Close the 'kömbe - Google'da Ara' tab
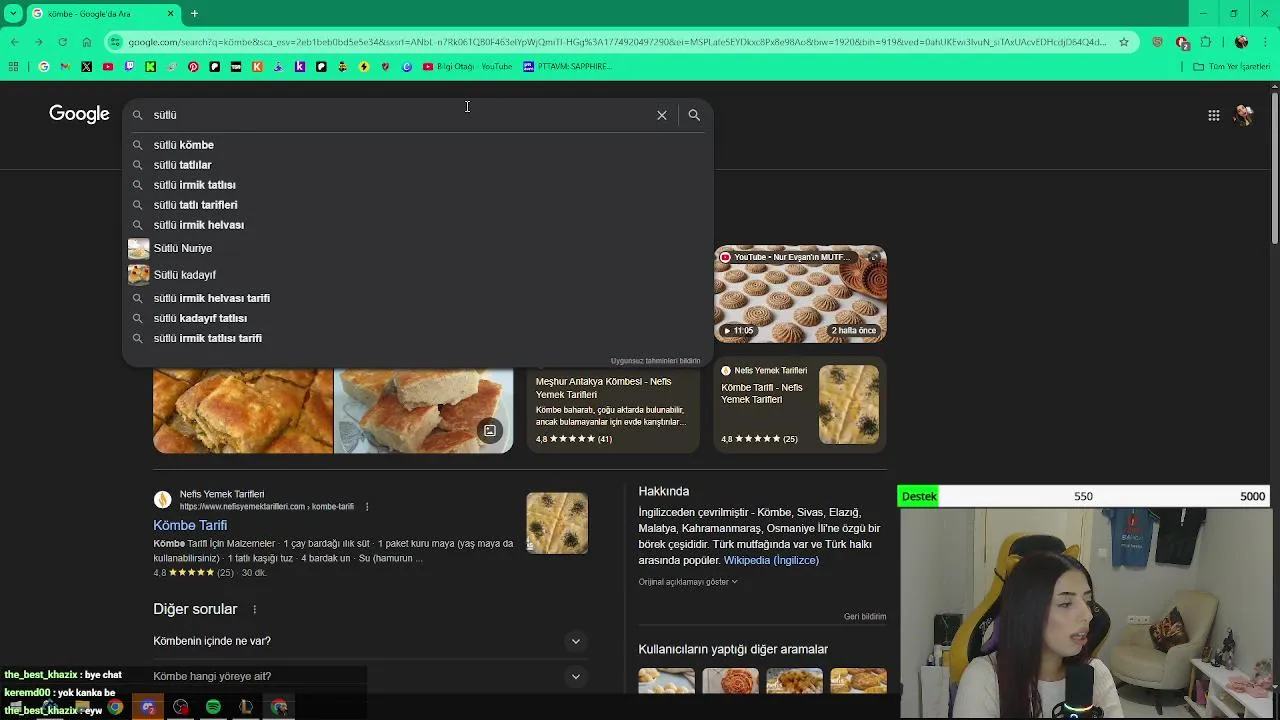Screen dimensions: 1280x720 pyautogui.click(x=170, y=14)
